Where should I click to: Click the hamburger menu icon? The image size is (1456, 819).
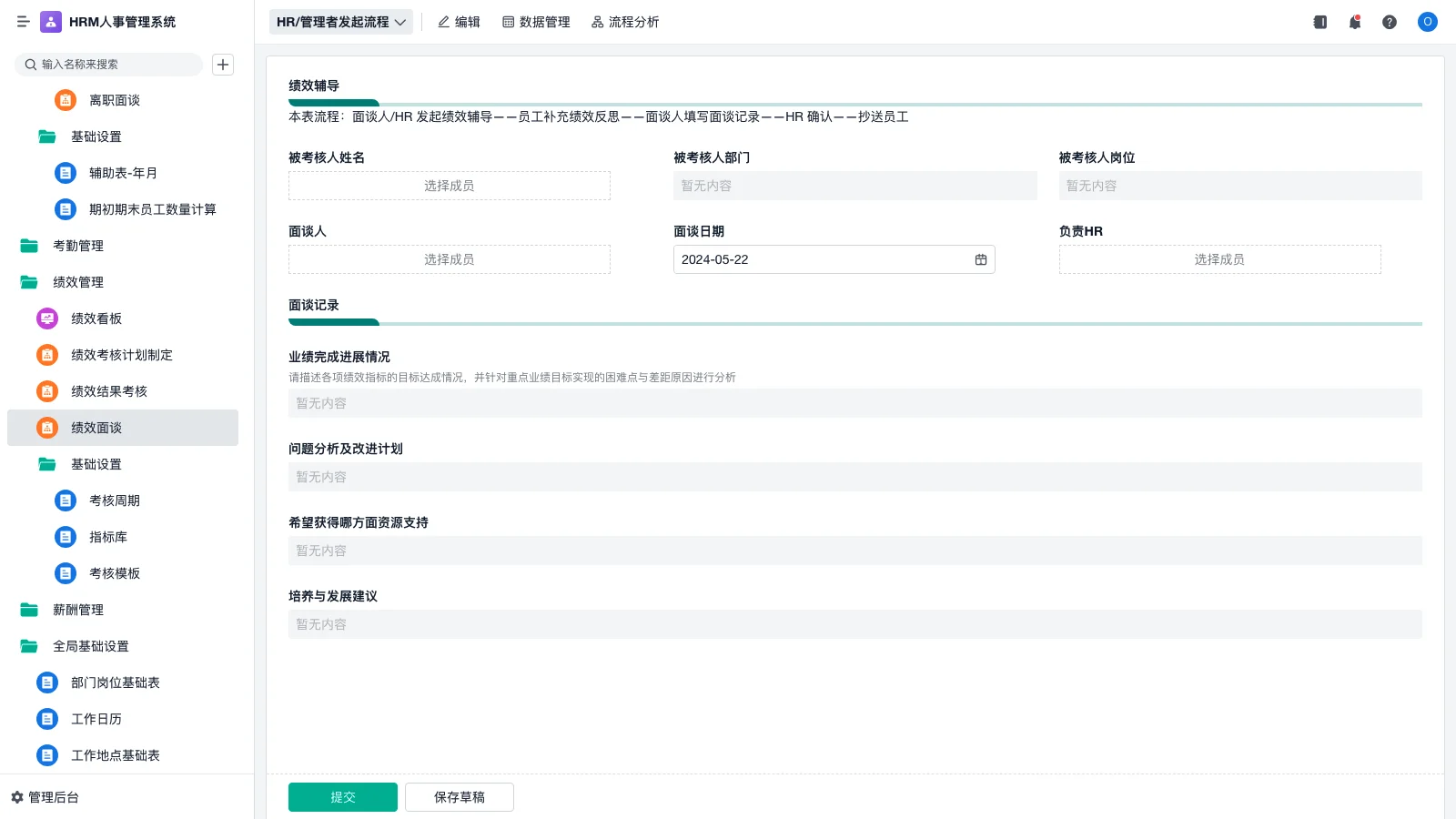(23, 22)
